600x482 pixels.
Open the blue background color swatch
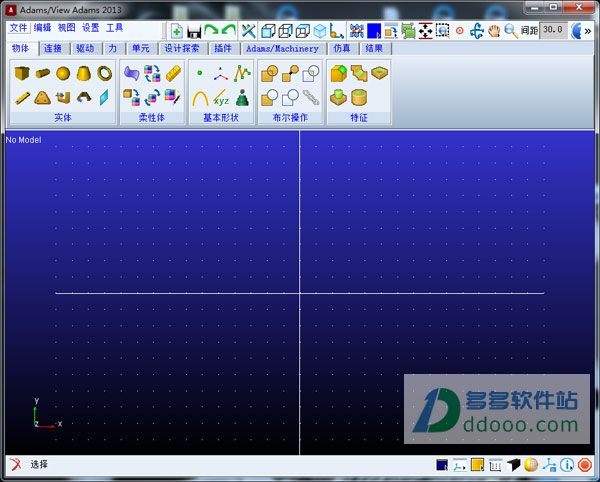click(x=374, y=31)
